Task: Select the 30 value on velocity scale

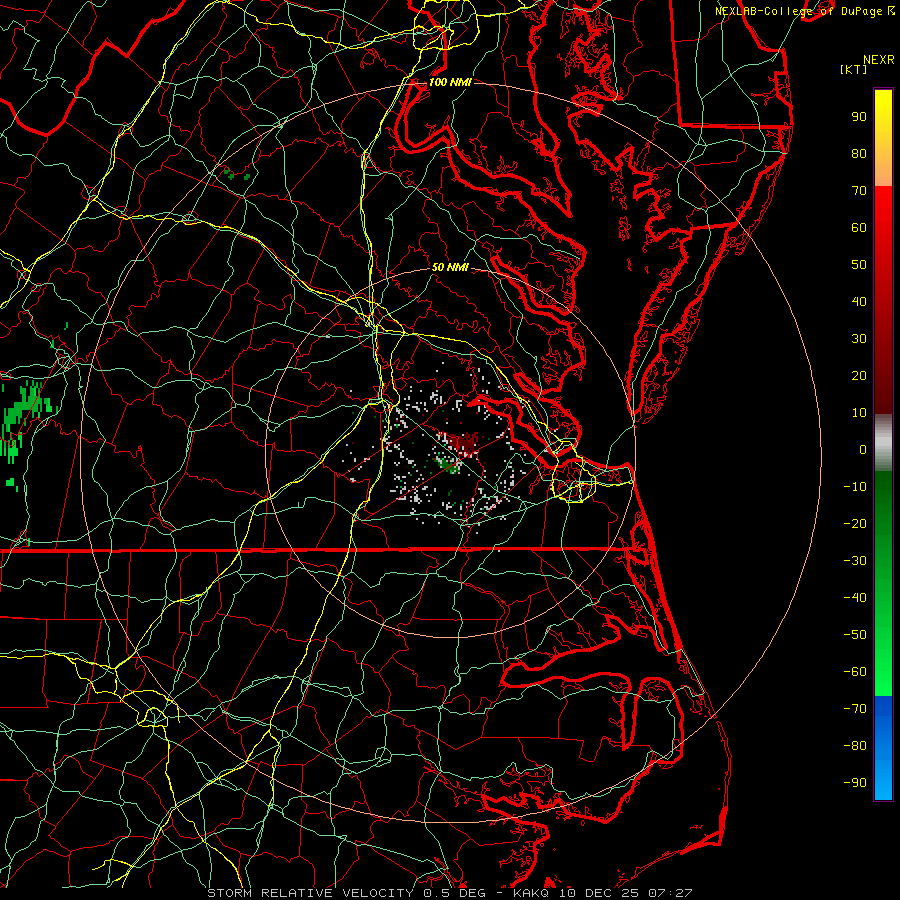Action: [x=859, y=339]
